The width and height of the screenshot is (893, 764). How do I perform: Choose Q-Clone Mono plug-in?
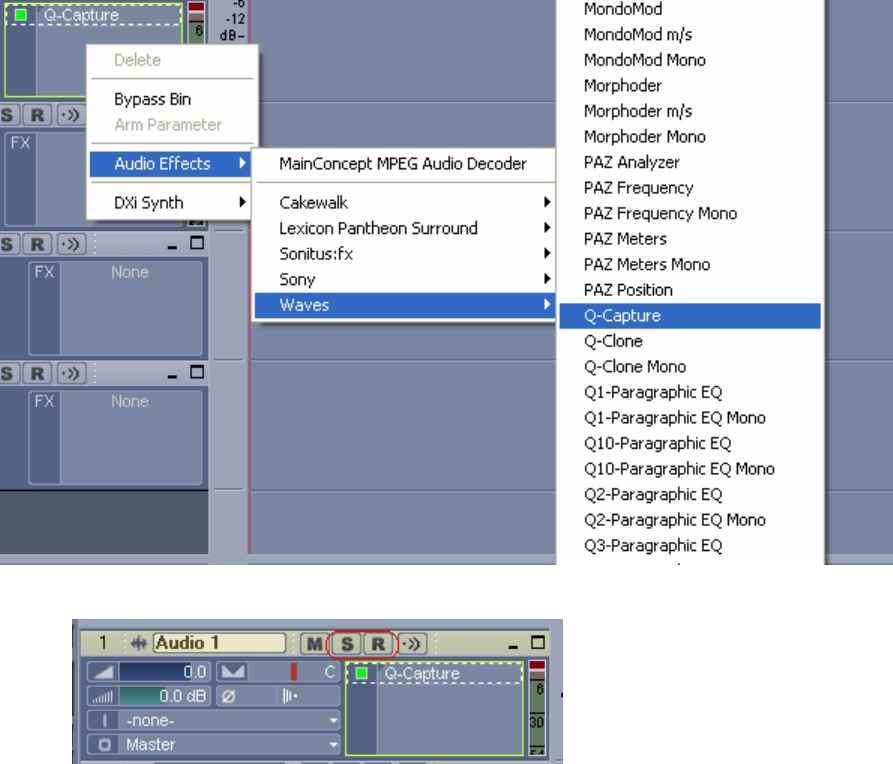pos(690,367)
